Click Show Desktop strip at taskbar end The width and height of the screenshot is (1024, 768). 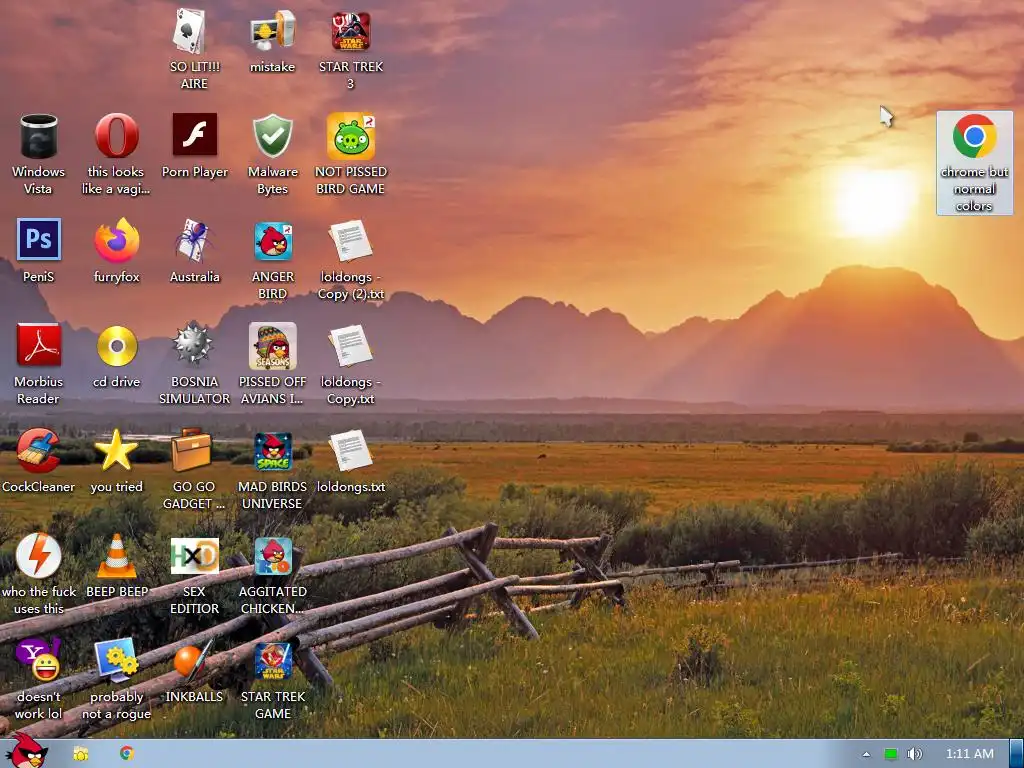[x=1016, y=754]
